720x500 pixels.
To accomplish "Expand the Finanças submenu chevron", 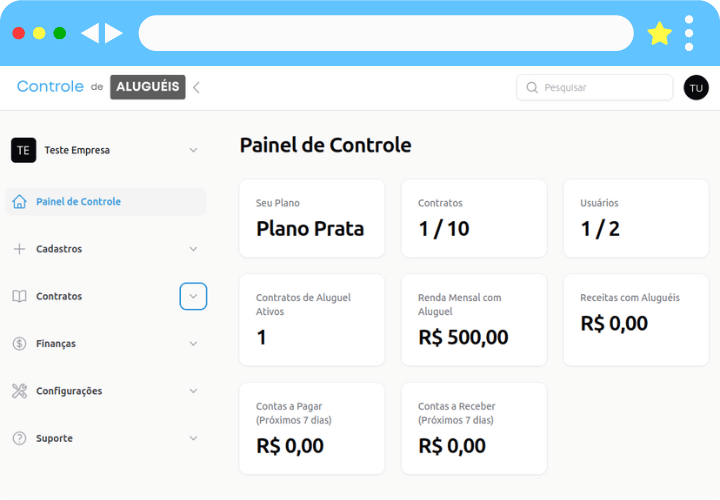I will pyautogui.click(x=193, y=344).
